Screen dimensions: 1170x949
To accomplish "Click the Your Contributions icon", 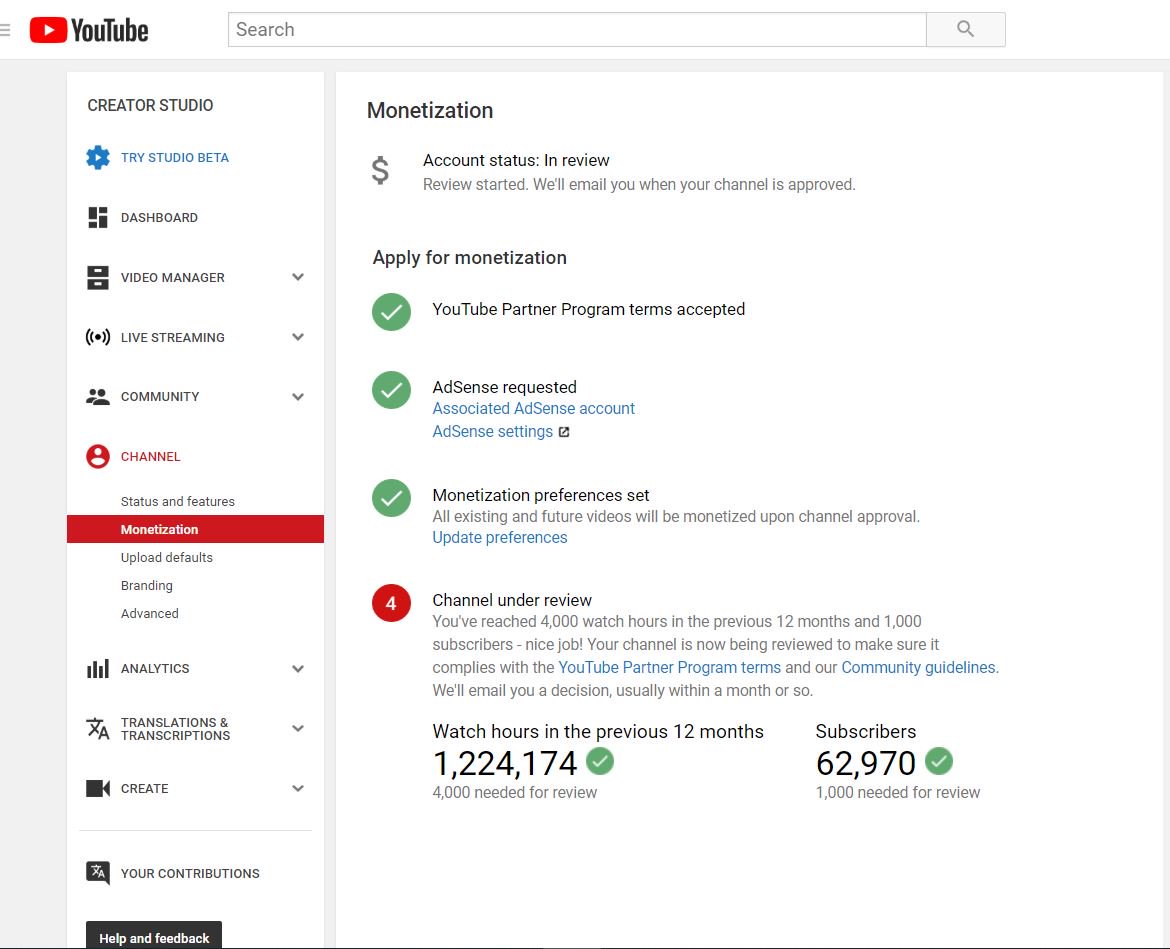I will click(x=98, y=873).
